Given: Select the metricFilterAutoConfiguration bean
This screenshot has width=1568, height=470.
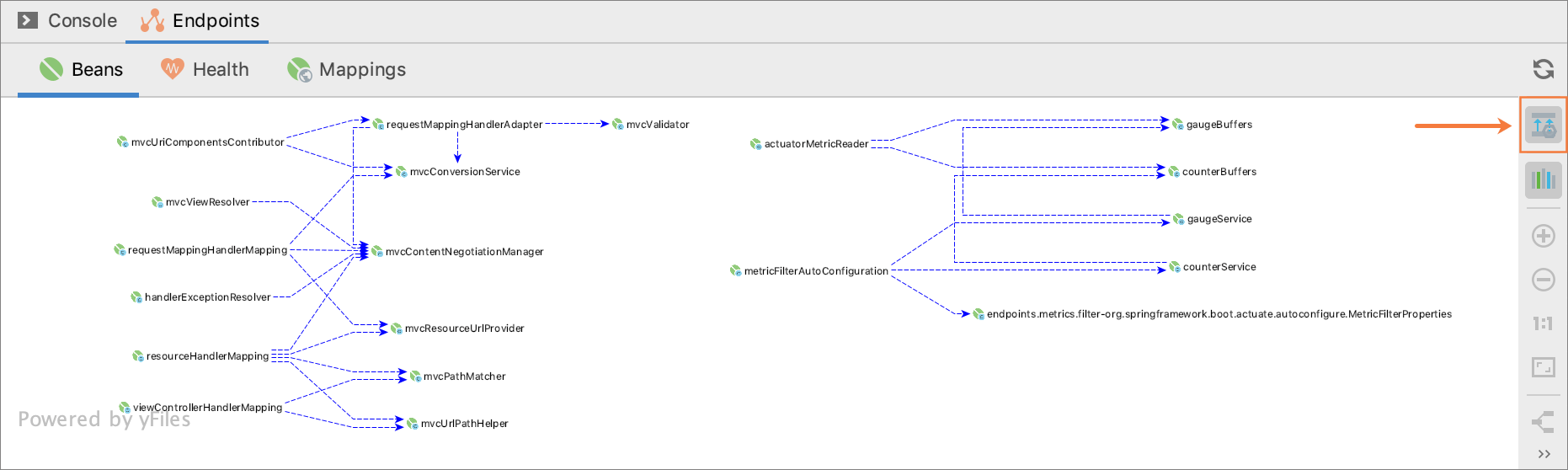Looking at the screenshot, I should [x=809, y=271].
